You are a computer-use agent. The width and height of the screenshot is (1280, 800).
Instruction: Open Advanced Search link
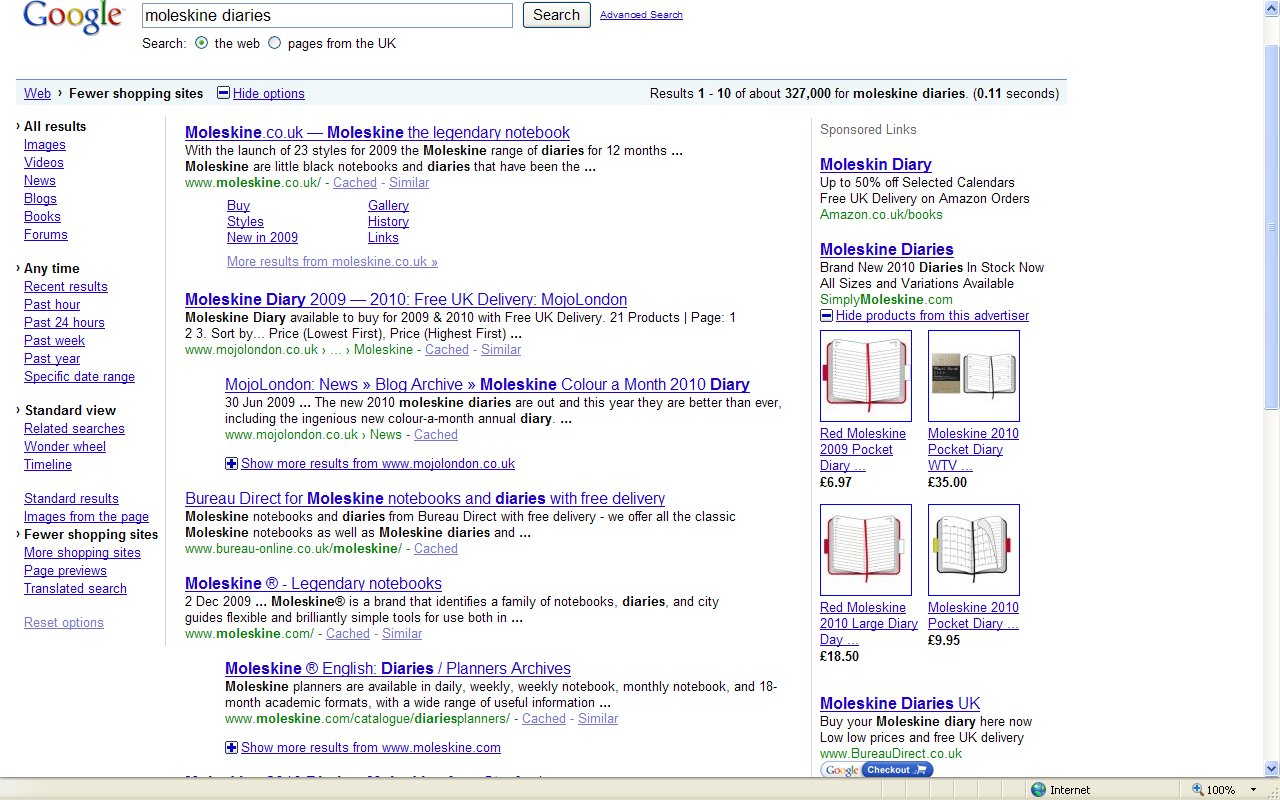click(x=641, y=15)
